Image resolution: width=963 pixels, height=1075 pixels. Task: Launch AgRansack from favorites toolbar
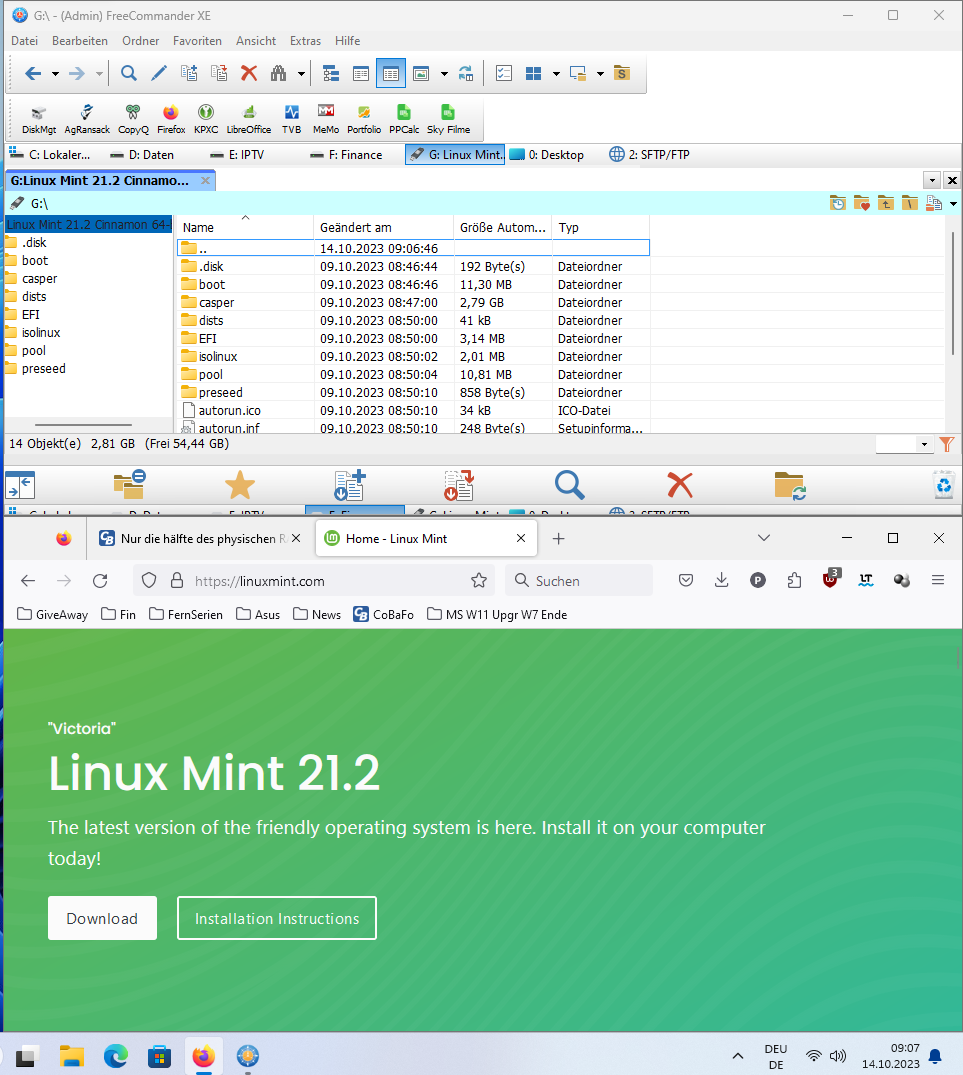(x=87, y=119)
